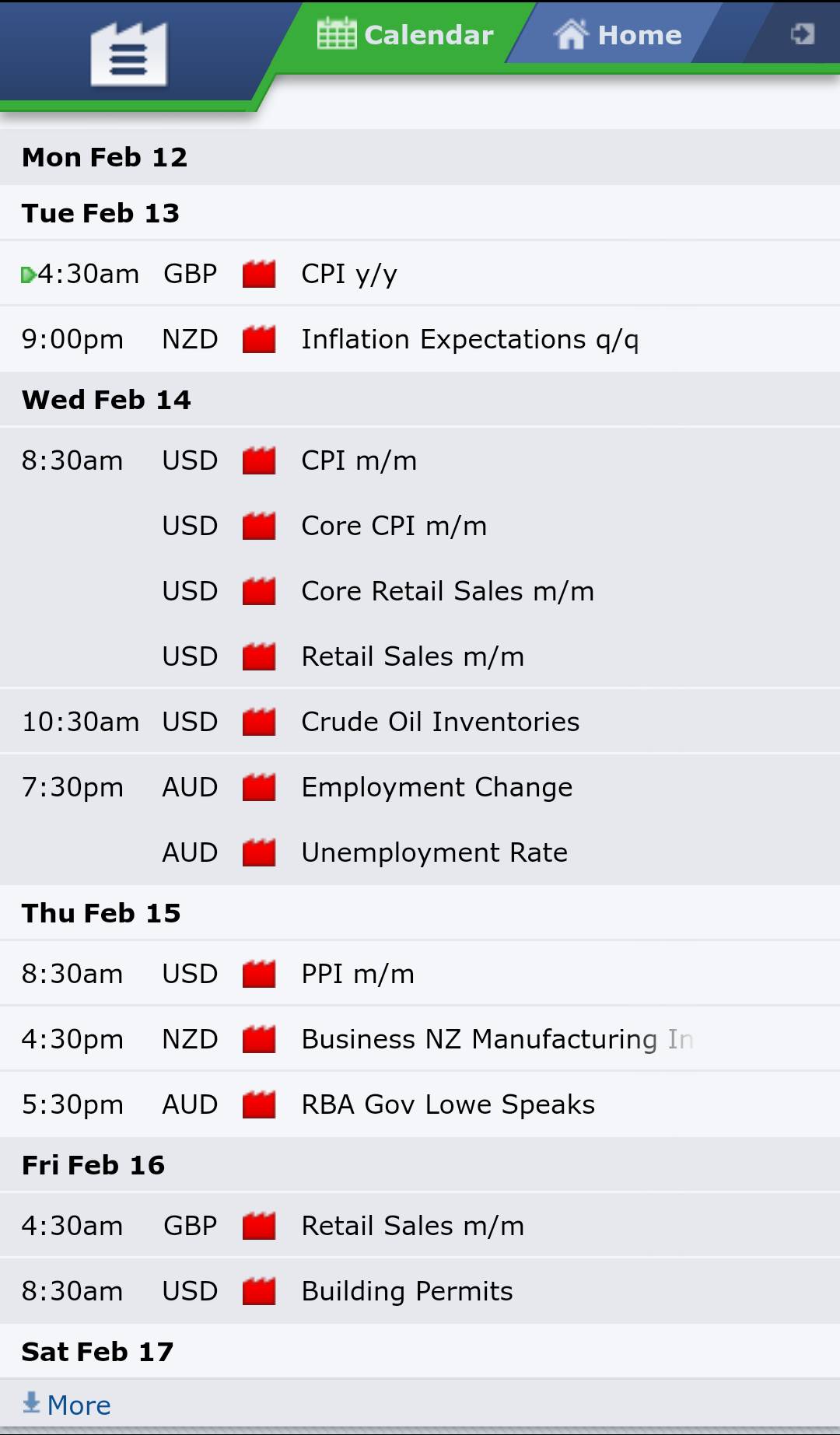840x1435 pixels.
Task: Click the impact flag beside Building Permits
Action: pyautogui.click(x=260, y=1291)
